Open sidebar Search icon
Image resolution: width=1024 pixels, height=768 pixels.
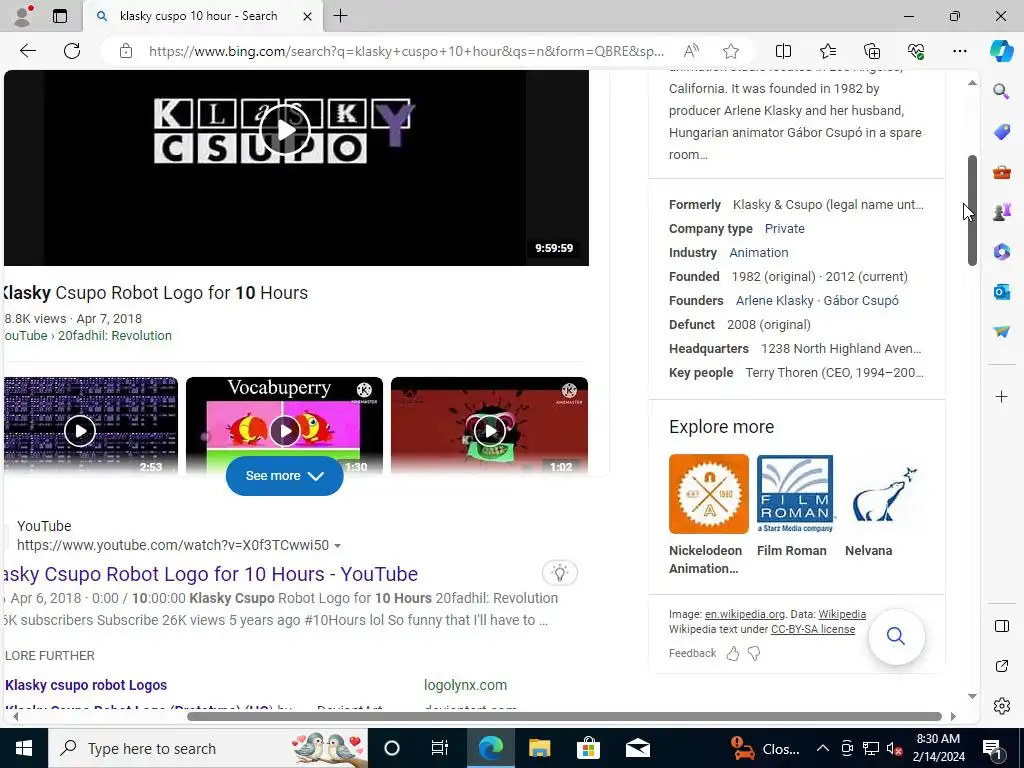tap(1001, 91)
